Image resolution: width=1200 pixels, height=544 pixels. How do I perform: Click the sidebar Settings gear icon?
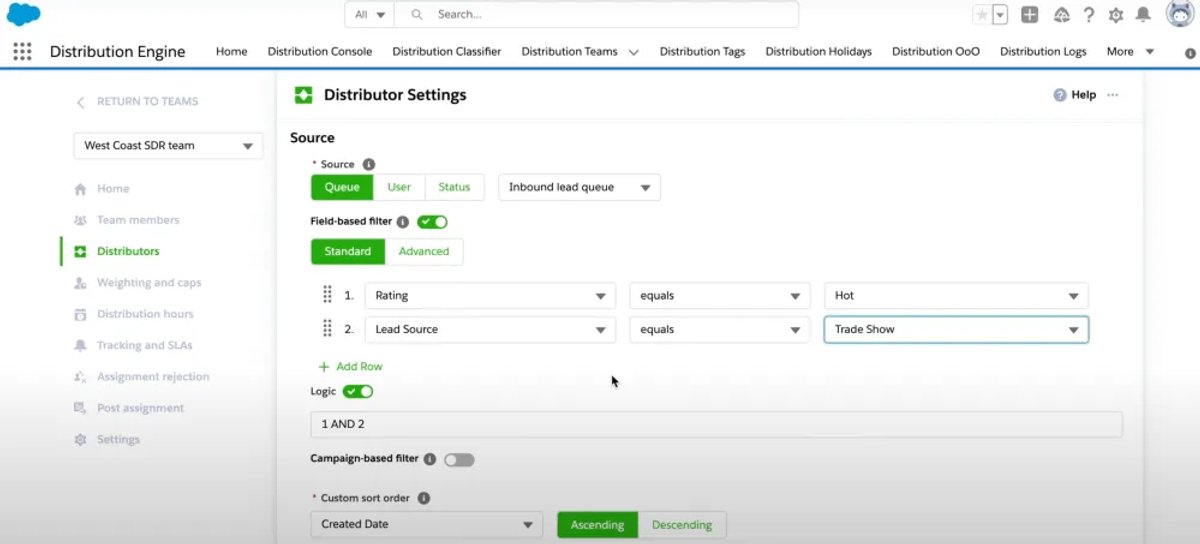[80, 440]
